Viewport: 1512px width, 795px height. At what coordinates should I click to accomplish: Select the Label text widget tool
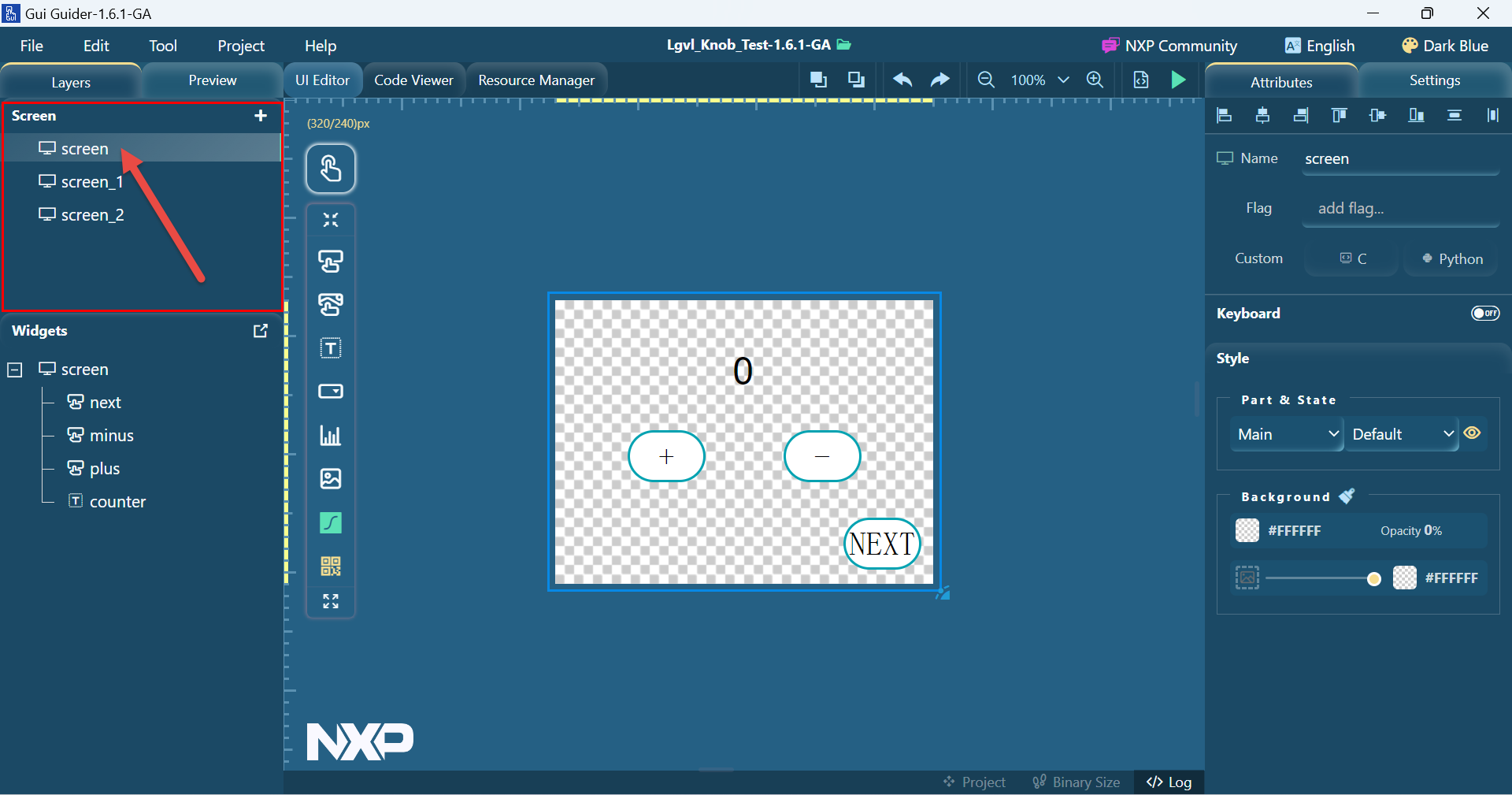click(331, 349)
